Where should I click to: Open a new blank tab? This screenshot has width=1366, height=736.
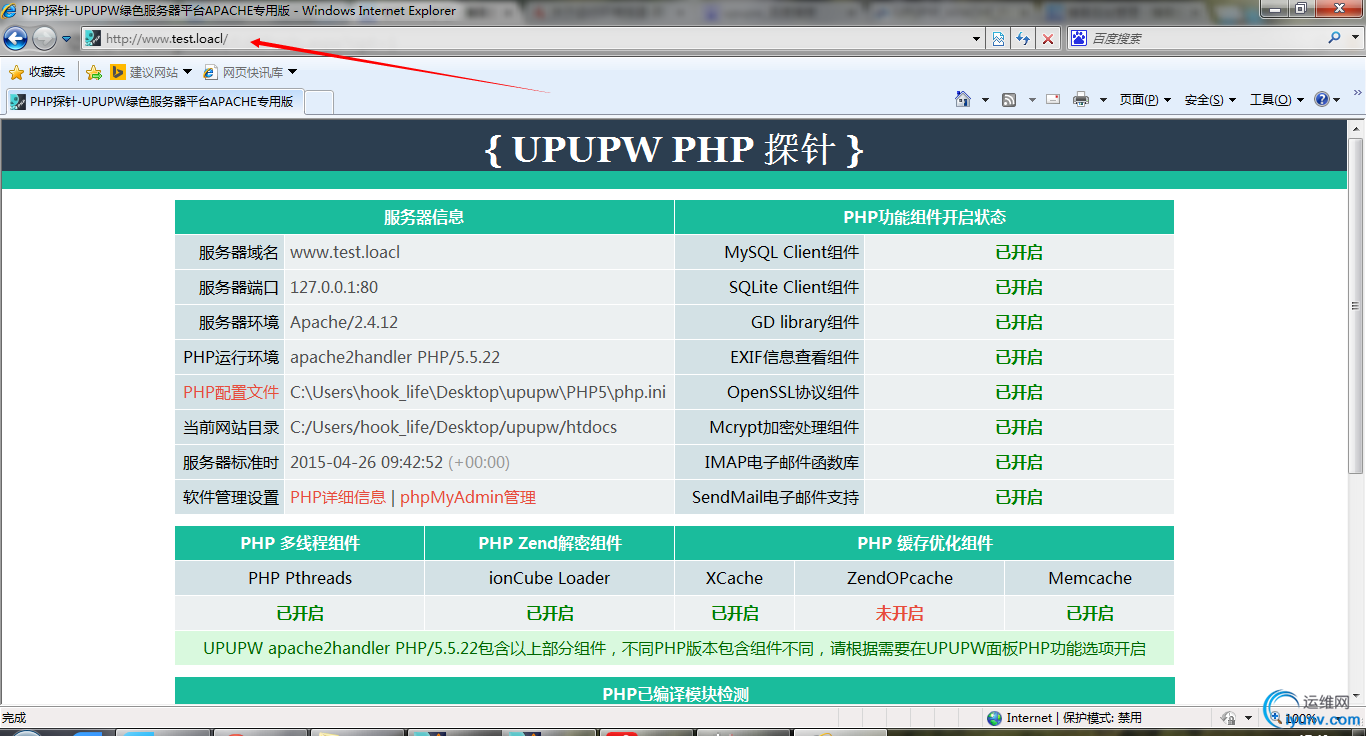coord(319,102)
